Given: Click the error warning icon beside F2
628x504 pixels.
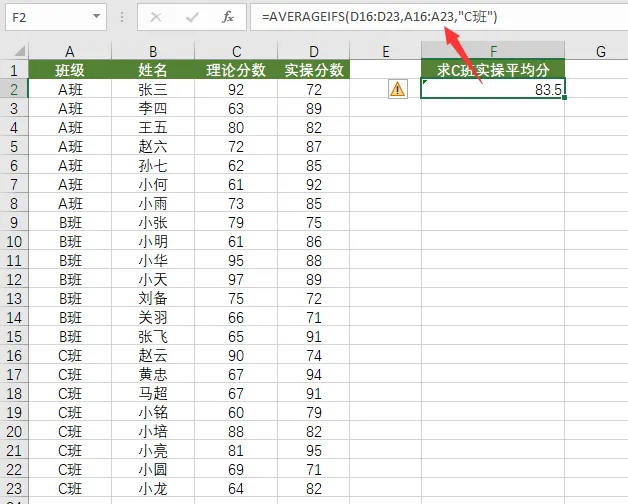Looking at the screenshot, I should 397,89.
